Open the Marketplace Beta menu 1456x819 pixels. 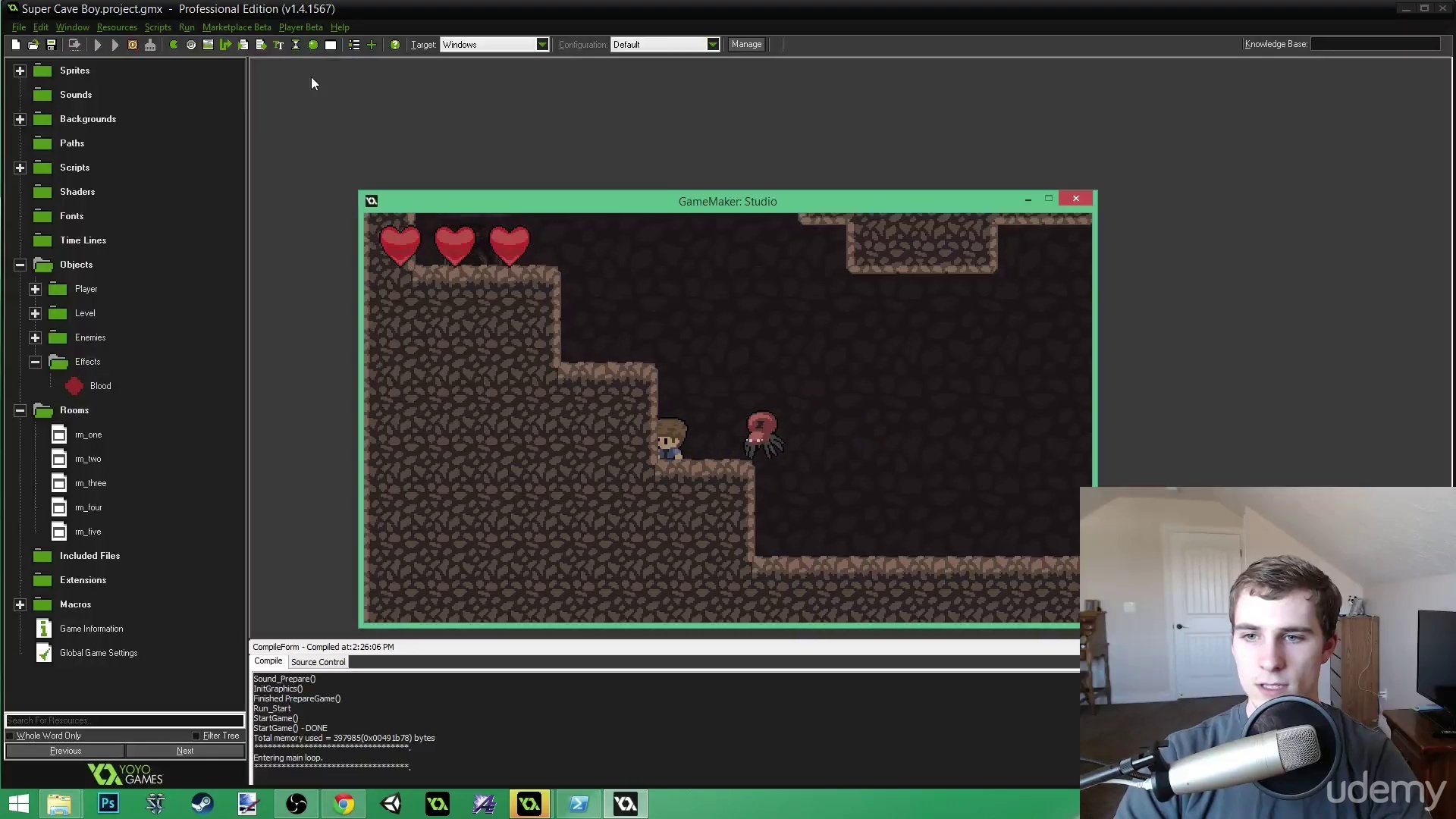tap(237, 27)
